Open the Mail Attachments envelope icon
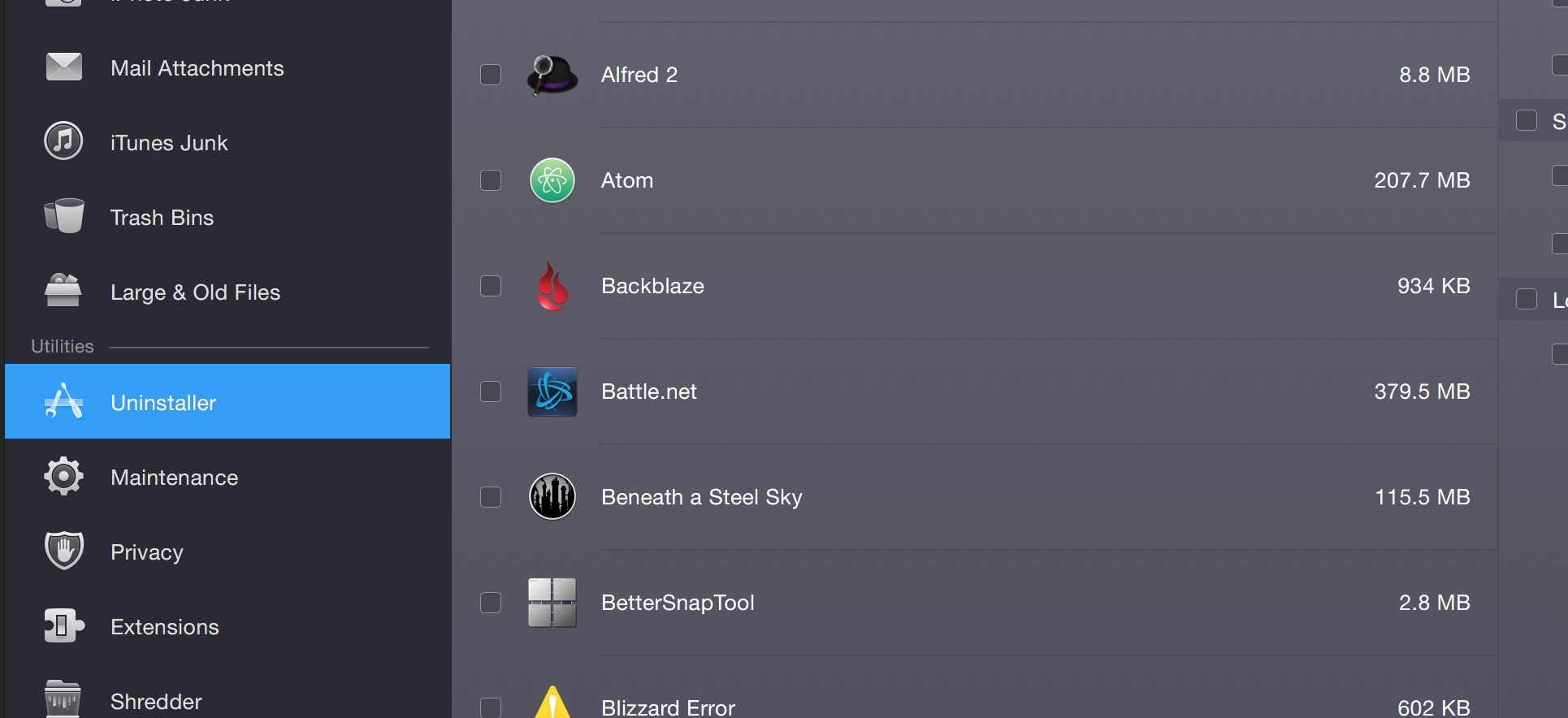1568x718 pixels. [64, 67]
